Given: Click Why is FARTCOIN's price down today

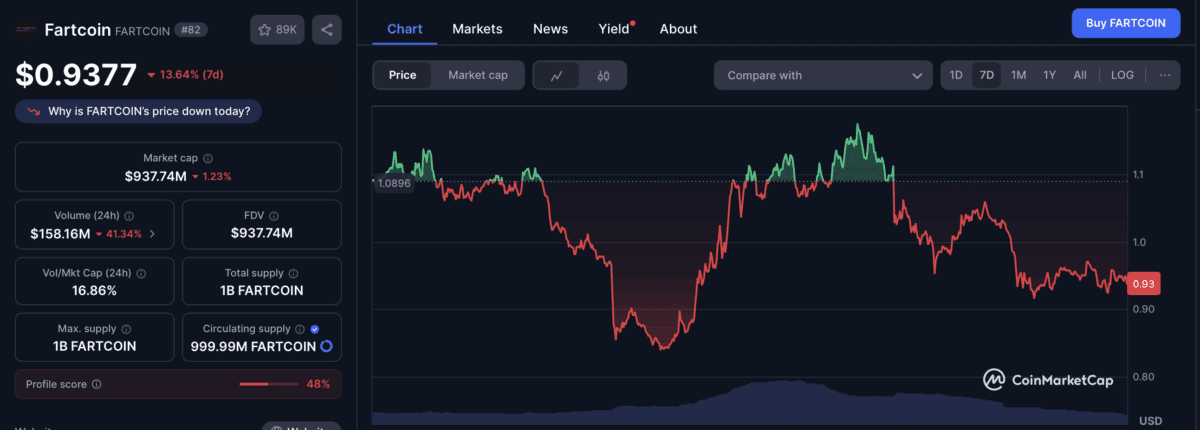Looking at the screenshot, I should click(138, 111).
